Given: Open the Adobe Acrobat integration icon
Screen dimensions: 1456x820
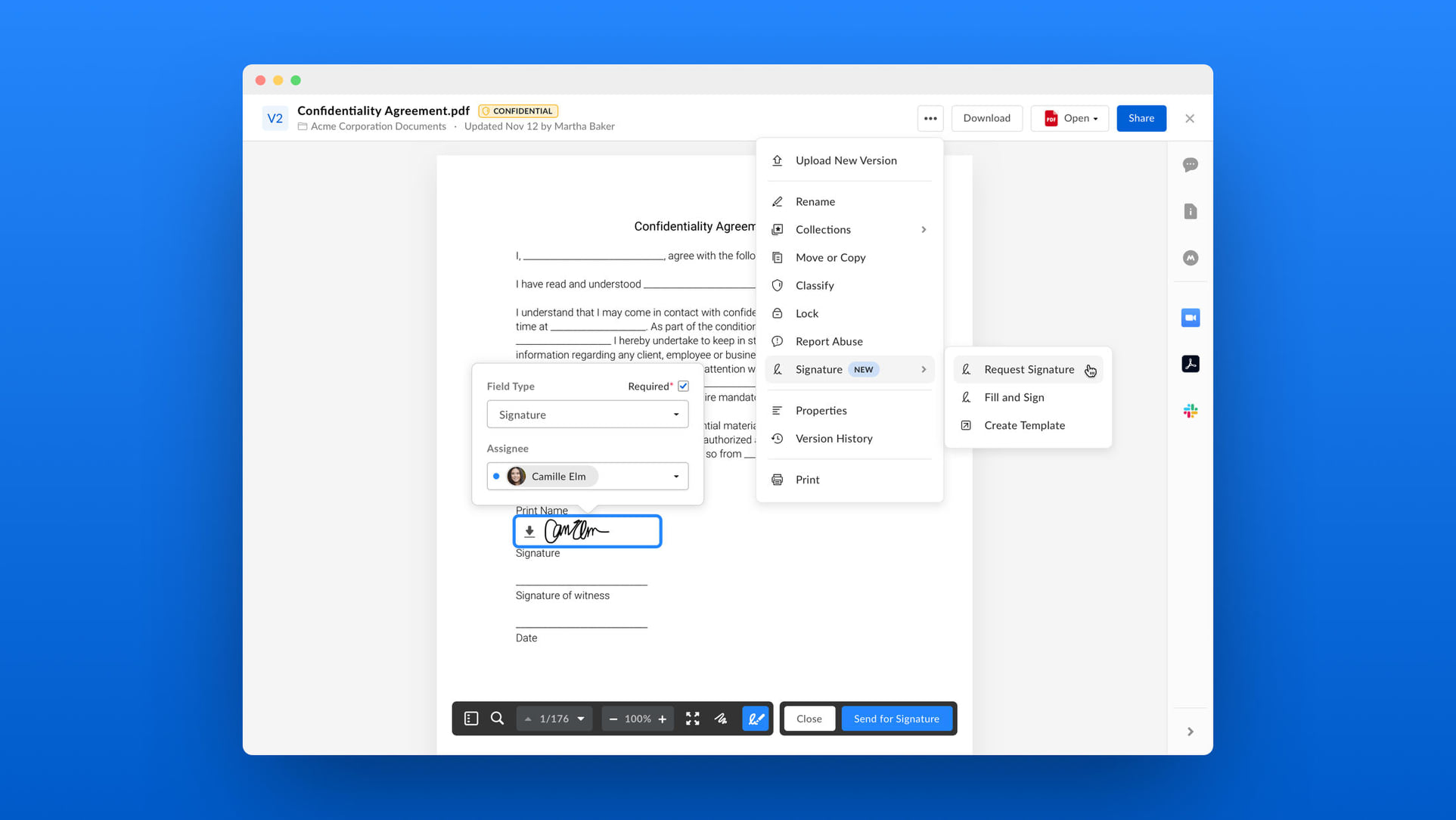Looking at the screenshot, I should 1190,364.
